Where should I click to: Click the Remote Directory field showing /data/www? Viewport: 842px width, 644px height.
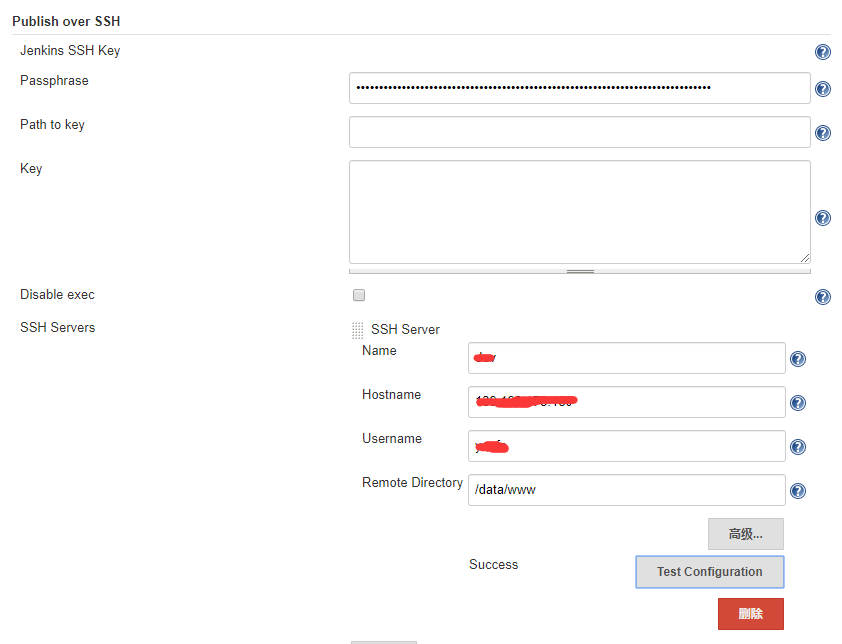[x=626, y=490]
